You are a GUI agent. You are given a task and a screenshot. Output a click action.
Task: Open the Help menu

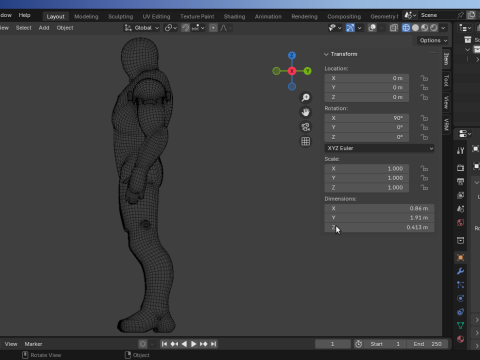pos(24,15)
